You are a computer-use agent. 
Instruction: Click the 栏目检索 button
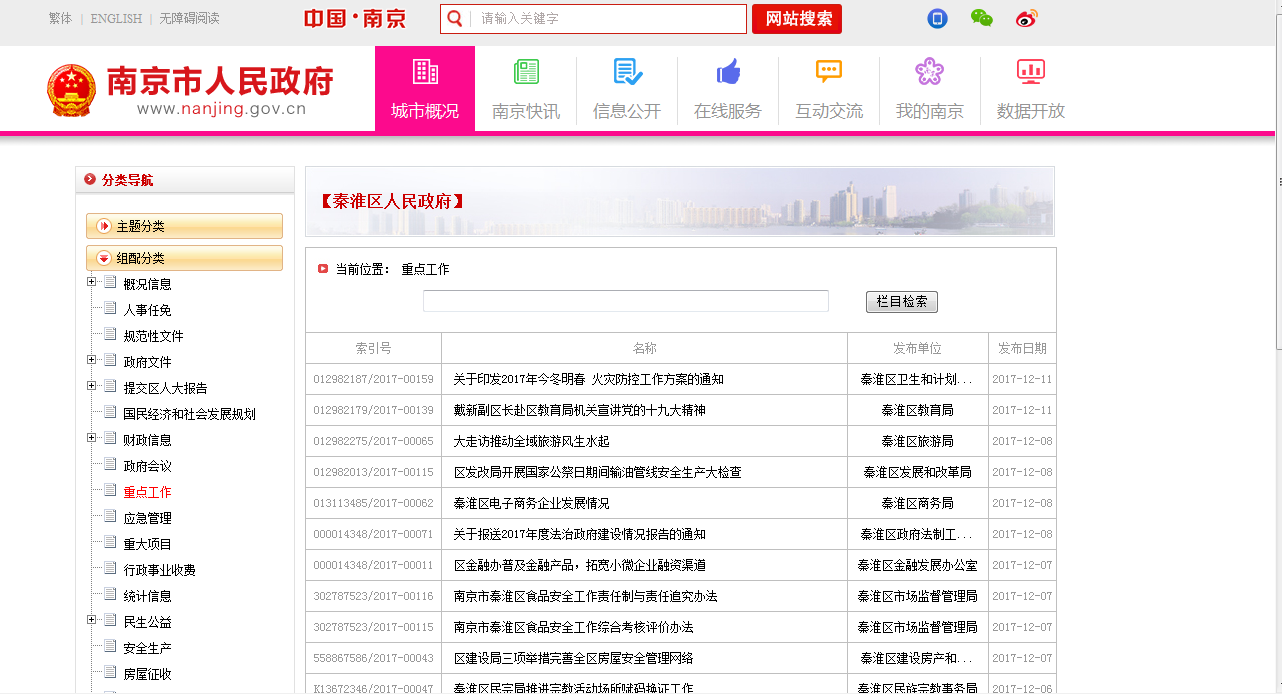pyautogui.click(x=901, y=301)
